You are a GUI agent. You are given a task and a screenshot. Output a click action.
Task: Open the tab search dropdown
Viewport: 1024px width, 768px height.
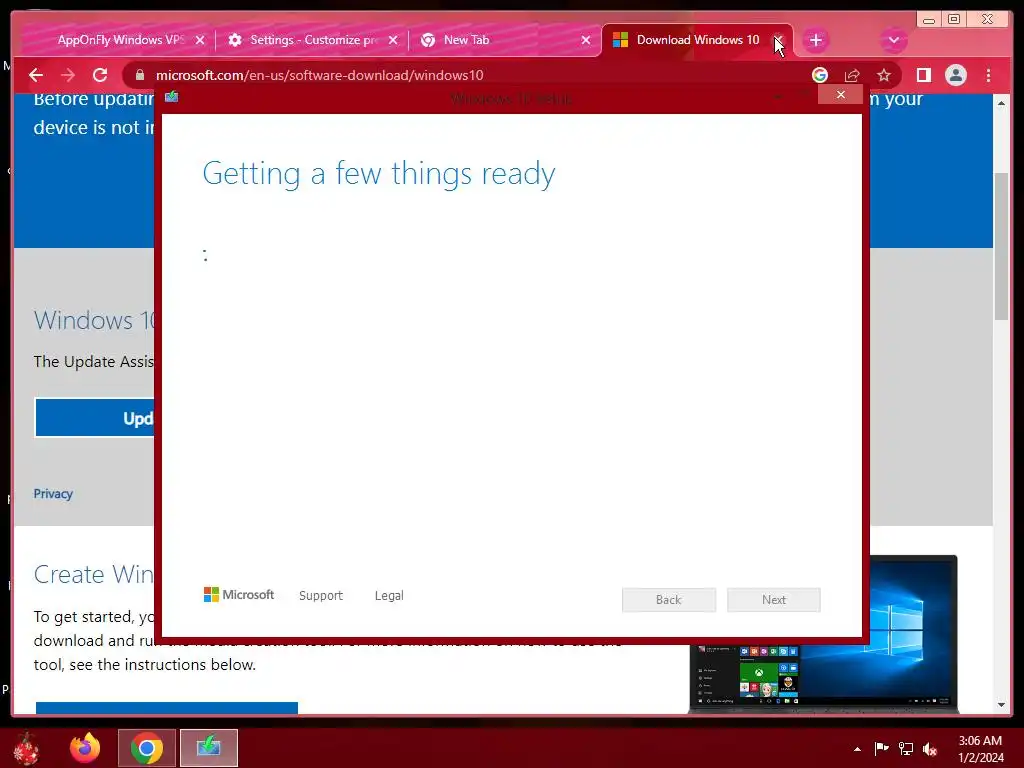coord(893,40)
